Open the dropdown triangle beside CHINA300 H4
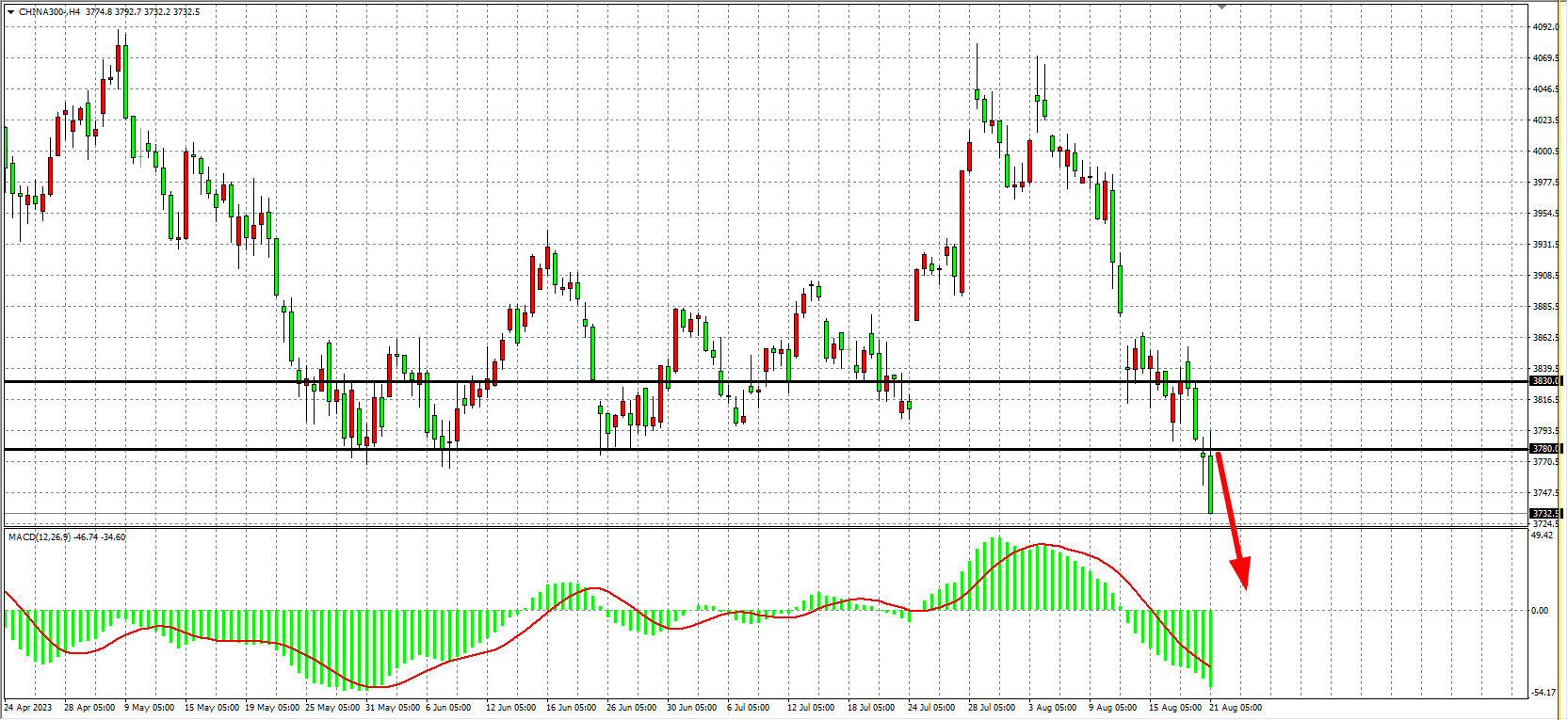1568x720 pixels. tap(10, 12)
